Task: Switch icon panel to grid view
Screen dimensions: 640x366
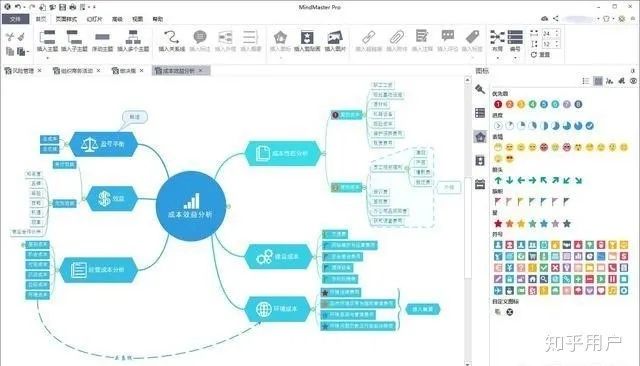Action: pyautogui.click(x=598, y=81)
